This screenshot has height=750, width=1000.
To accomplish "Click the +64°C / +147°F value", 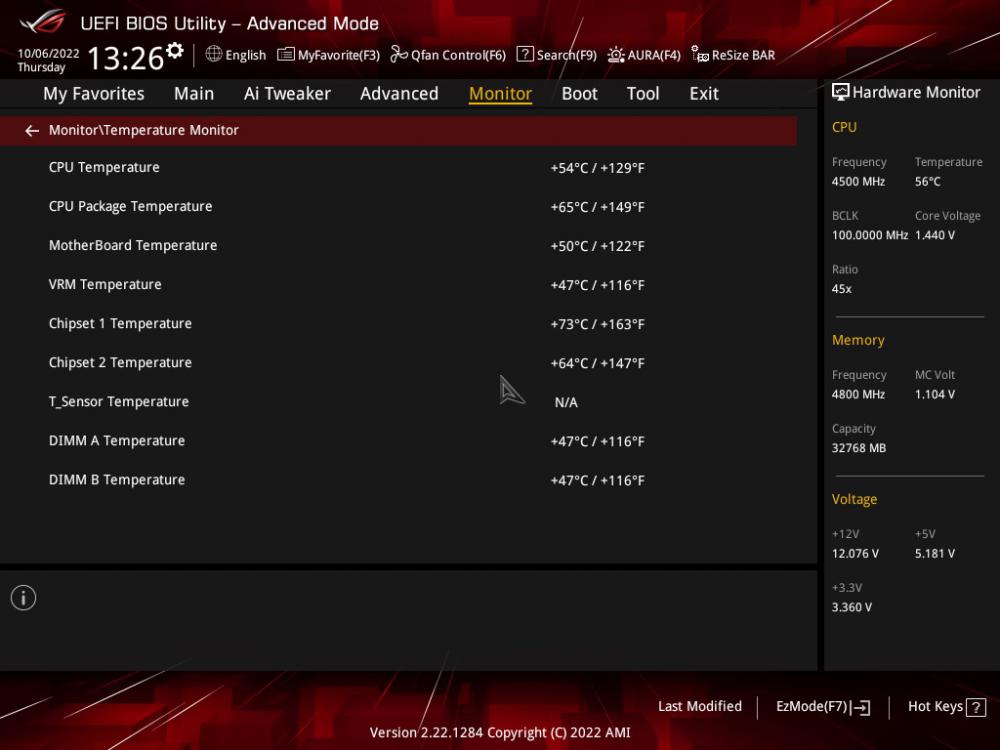I will pos(598,364).
